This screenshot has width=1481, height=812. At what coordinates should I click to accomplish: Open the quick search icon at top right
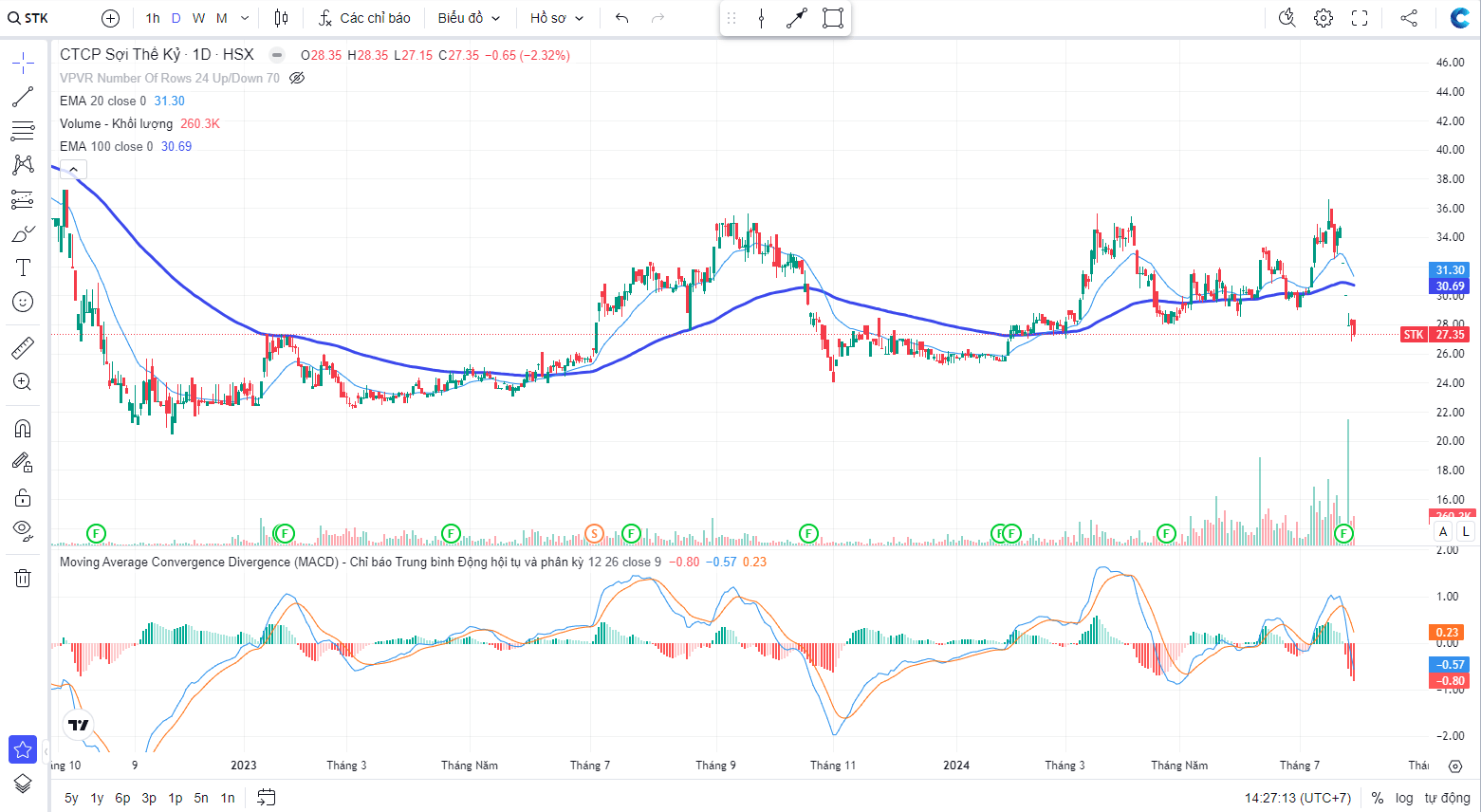[x=1287, y=18]
